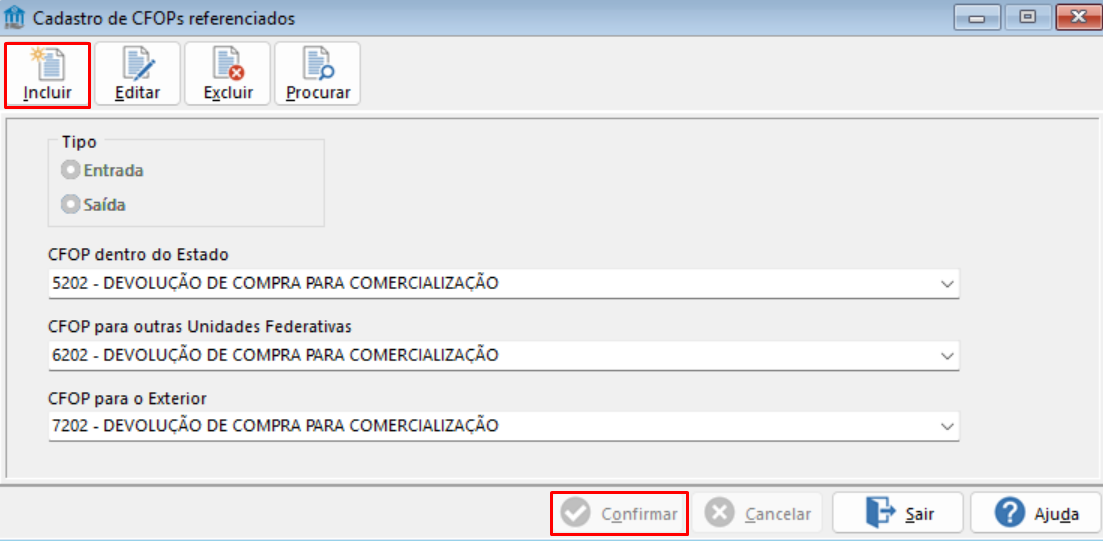Click the 7202 - DEVOLUÇÃO DE COMPRA field
Viewport: 1103px width, 541px height.
coord(504,426)
